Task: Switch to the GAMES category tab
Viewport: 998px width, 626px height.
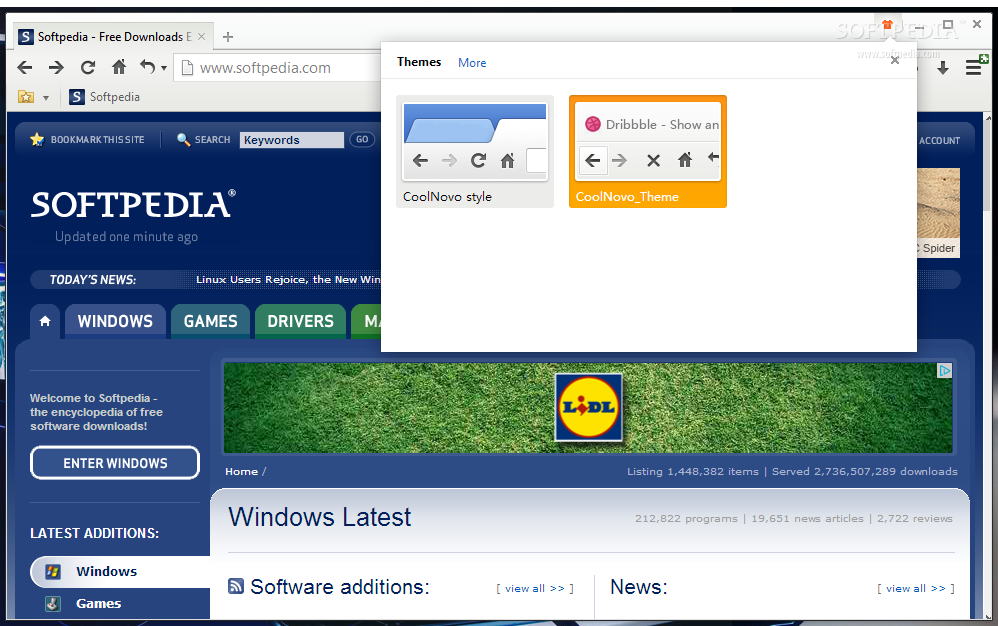Action: point(210,321)
